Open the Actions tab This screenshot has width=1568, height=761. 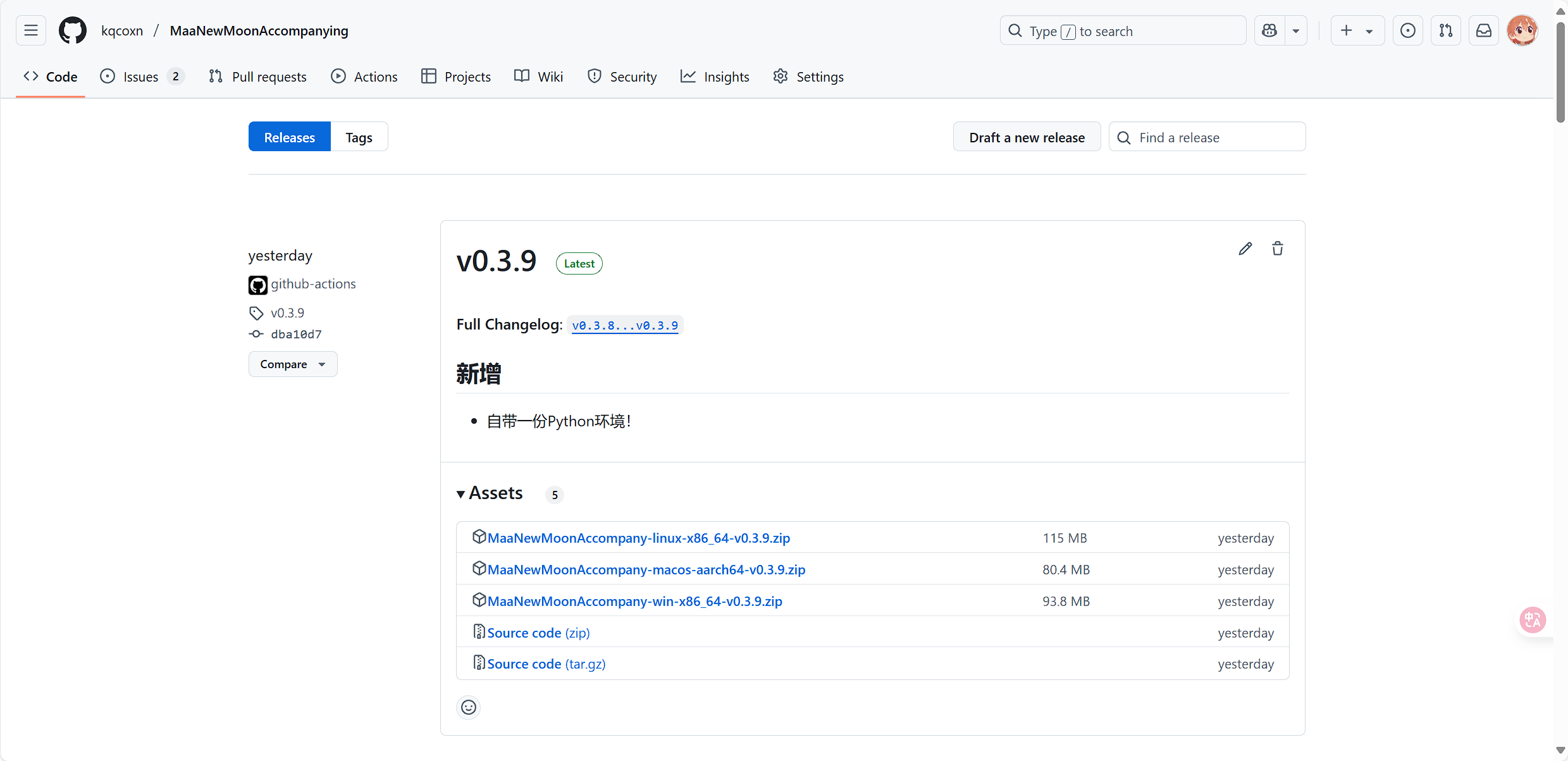pyautogui.click(x=364, y=77)
